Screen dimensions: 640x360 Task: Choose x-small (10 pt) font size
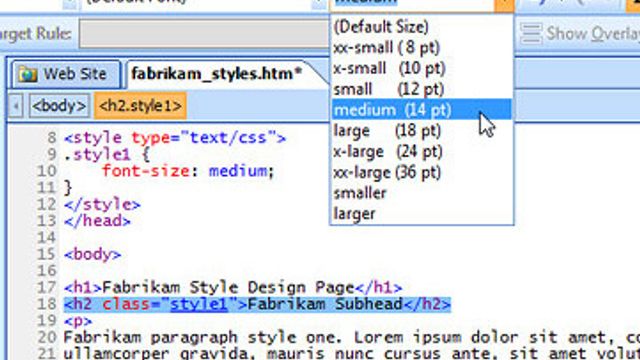(422, 69)
